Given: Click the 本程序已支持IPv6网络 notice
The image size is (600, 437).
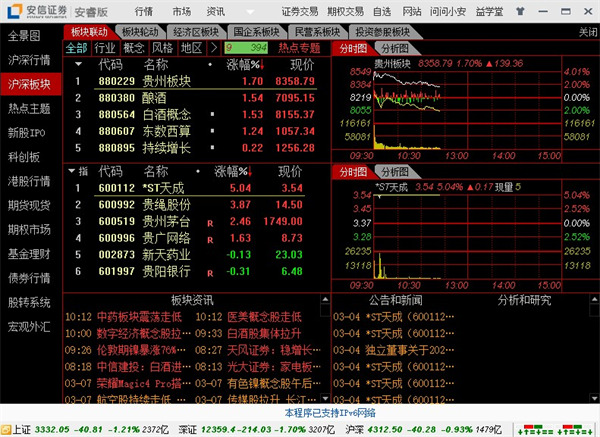Looking at the screenshot, I should [330, 413].
